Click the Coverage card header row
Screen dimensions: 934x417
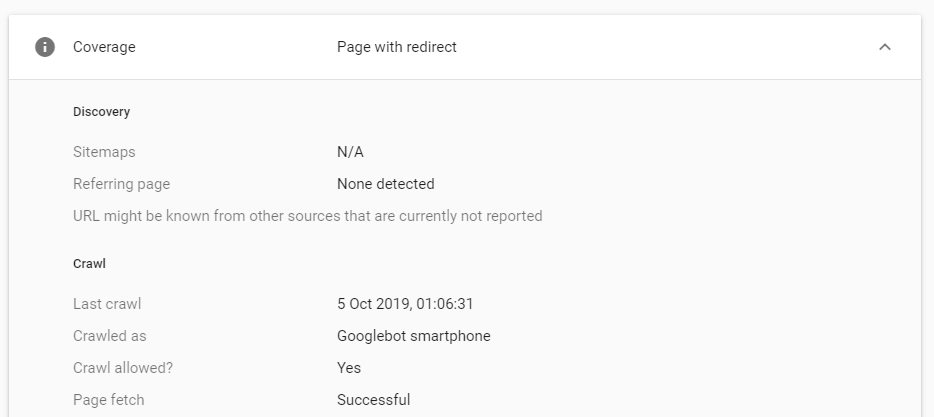pyautogui.click(x=465, y=47)
